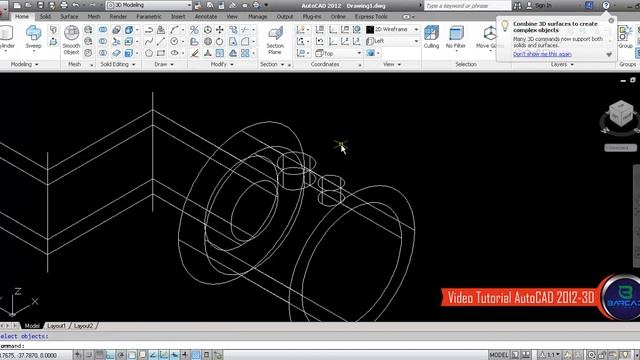Image resolution: width=640 pixels, height=360 pixels.
Task: Select the Polygon draw tool
Action: click(149, 53)
